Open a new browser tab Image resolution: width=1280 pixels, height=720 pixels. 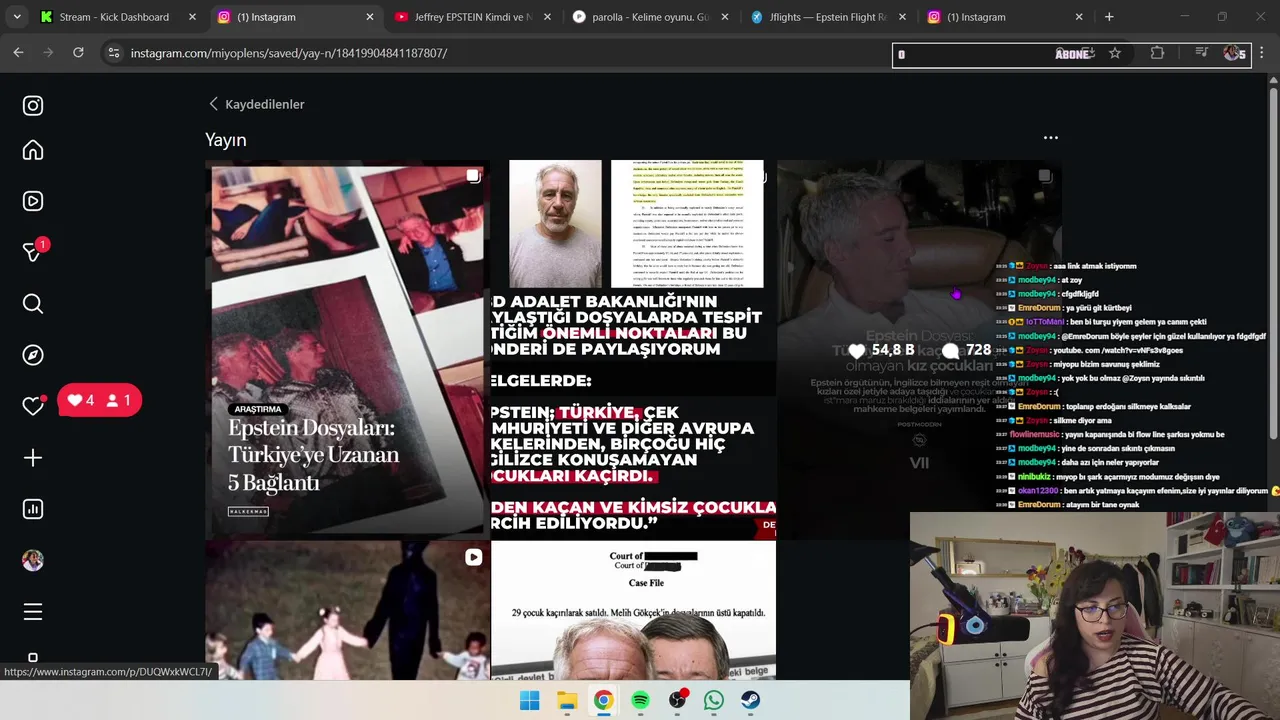point(1109,17)
